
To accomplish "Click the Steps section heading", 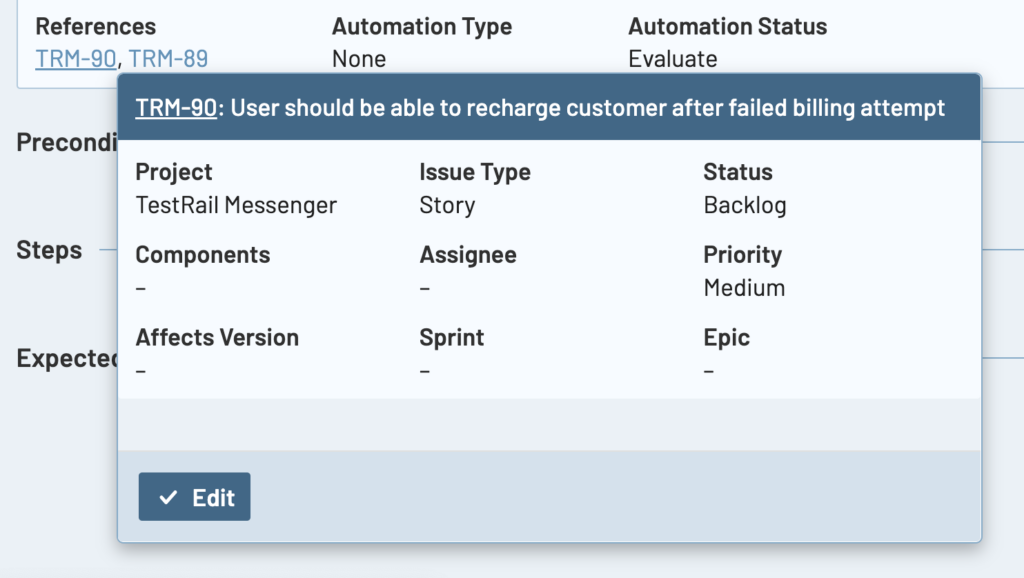I will click(x=49, y=251).
